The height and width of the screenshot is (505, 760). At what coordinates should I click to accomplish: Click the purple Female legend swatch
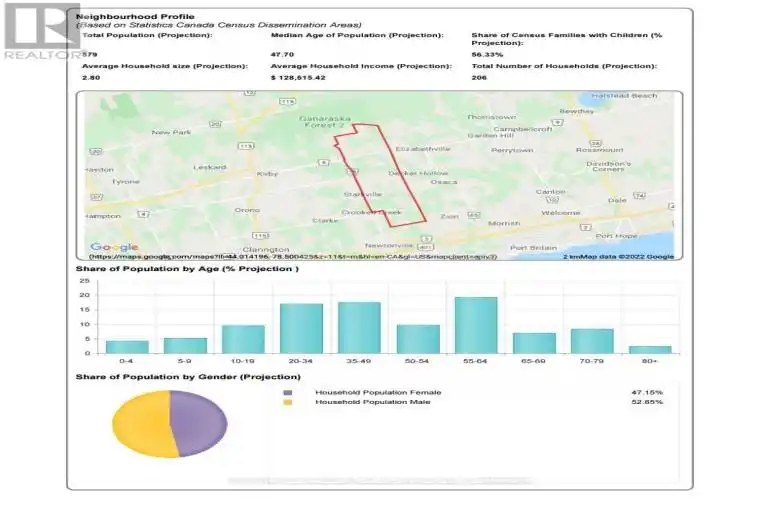(288, 393)
